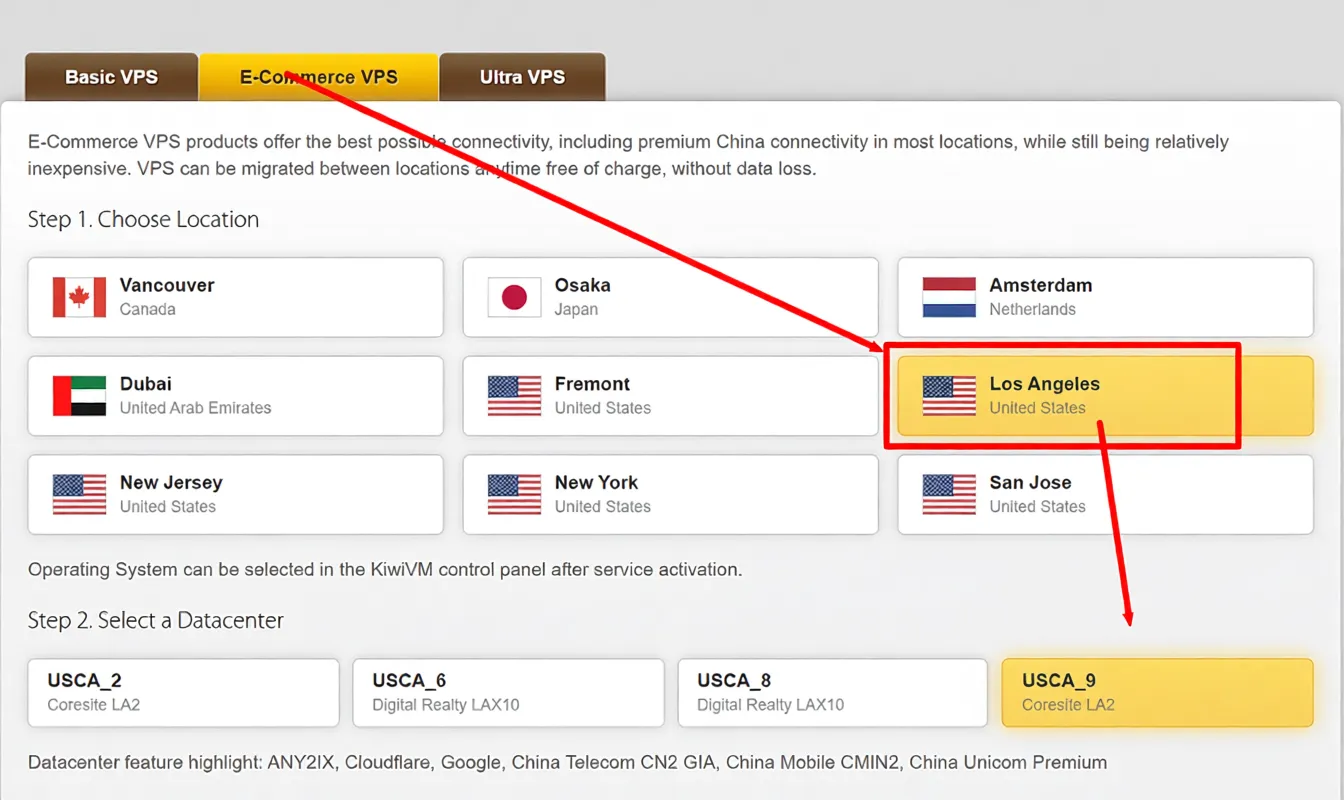Click the Netherlands flag icon

pos(949,297)
